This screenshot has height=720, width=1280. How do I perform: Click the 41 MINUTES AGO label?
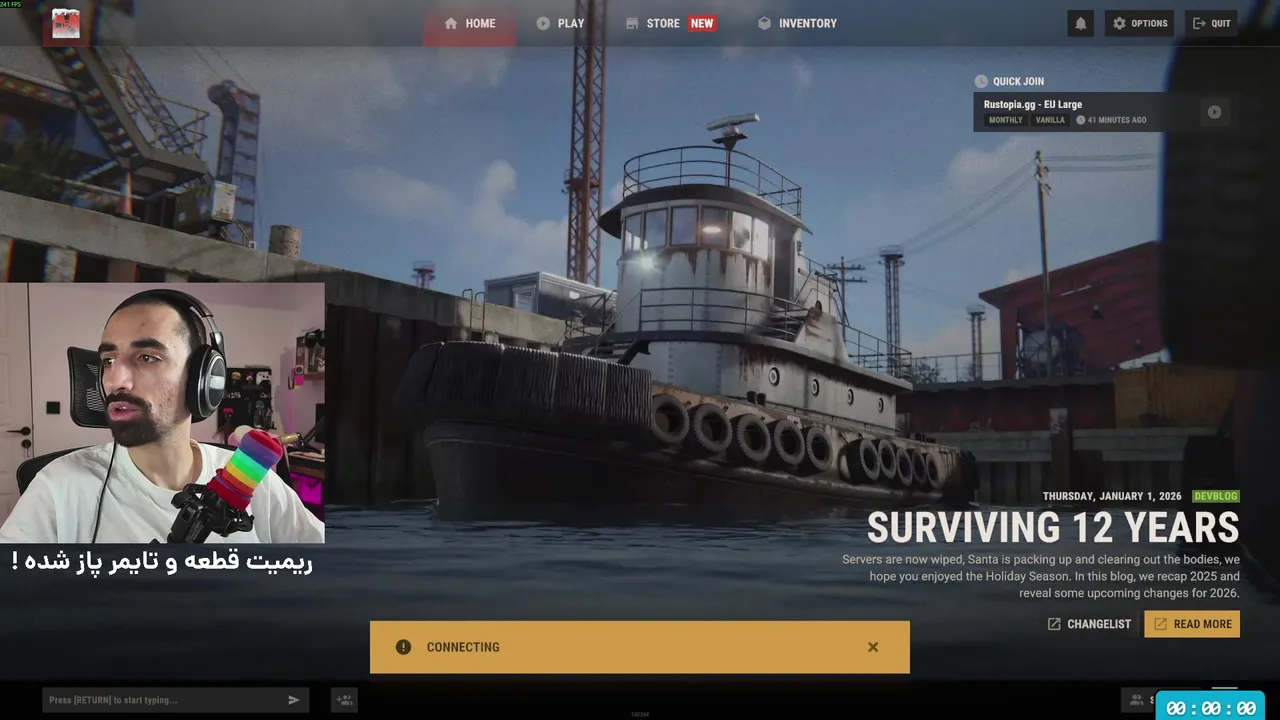1111,120
